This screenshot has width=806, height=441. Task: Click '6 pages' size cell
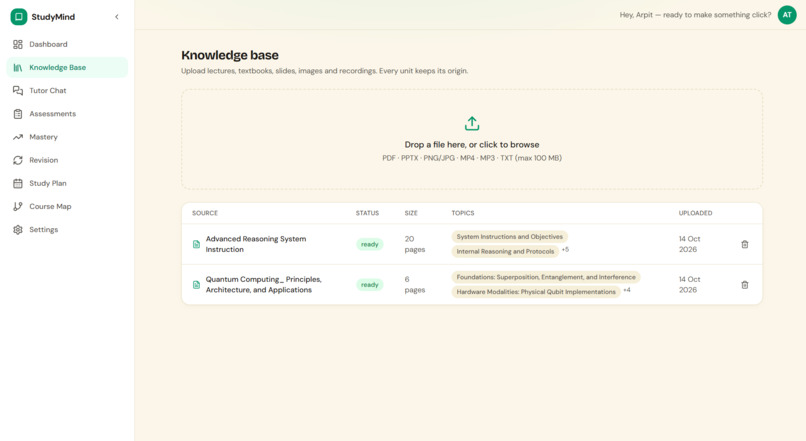[x=415, y=285]
